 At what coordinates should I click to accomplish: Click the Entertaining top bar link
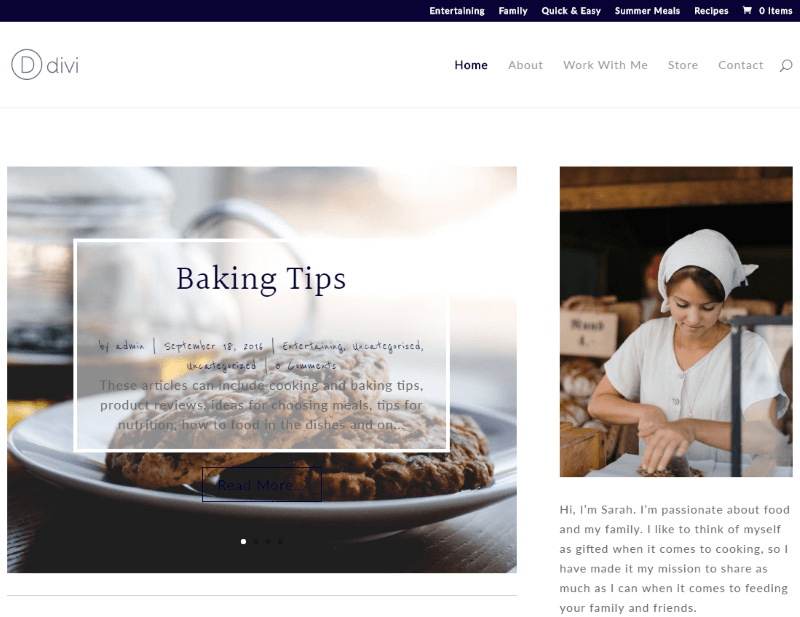(457, 11)
